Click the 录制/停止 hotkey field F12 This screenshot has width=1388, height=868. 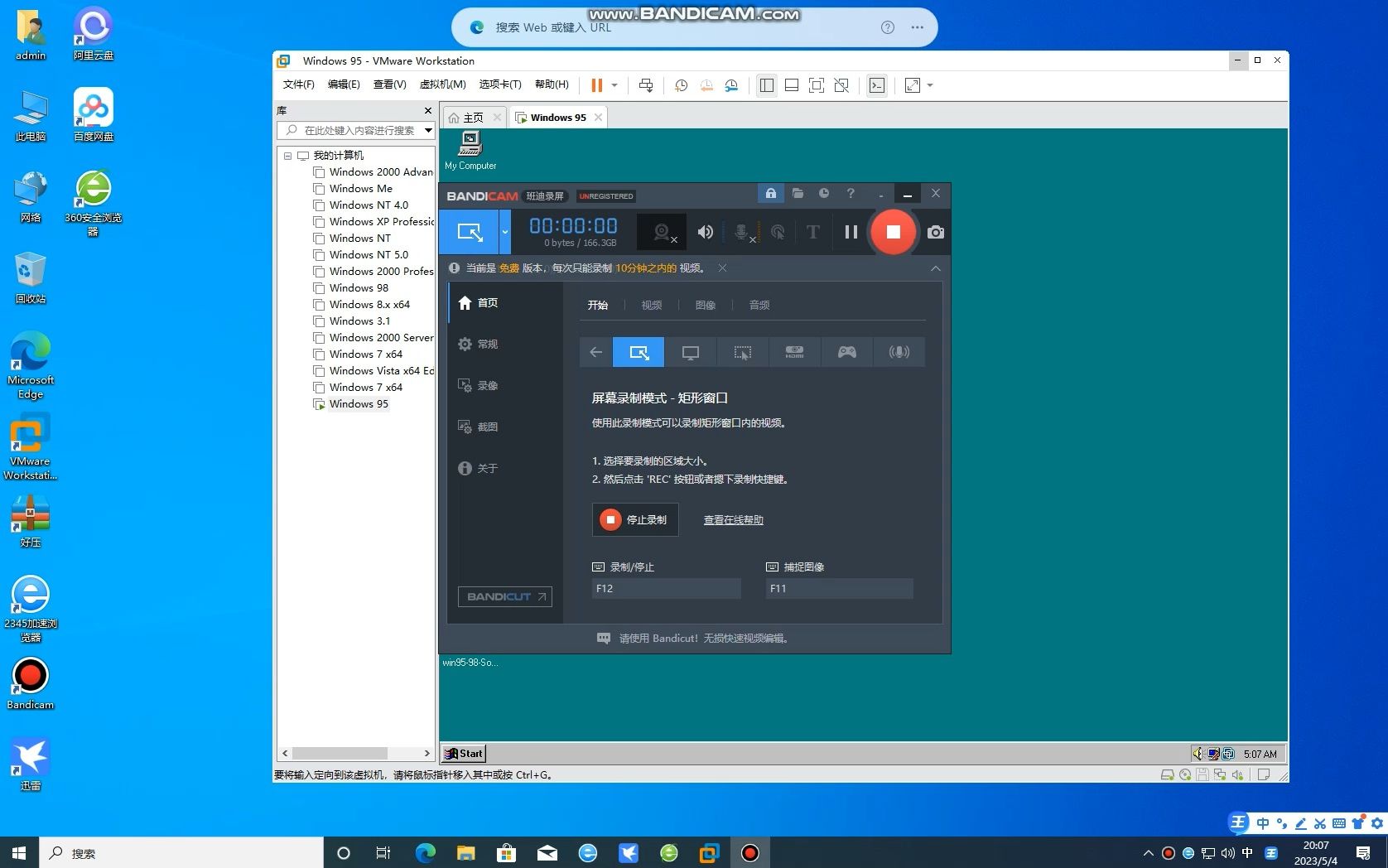[x=666, y=589]
